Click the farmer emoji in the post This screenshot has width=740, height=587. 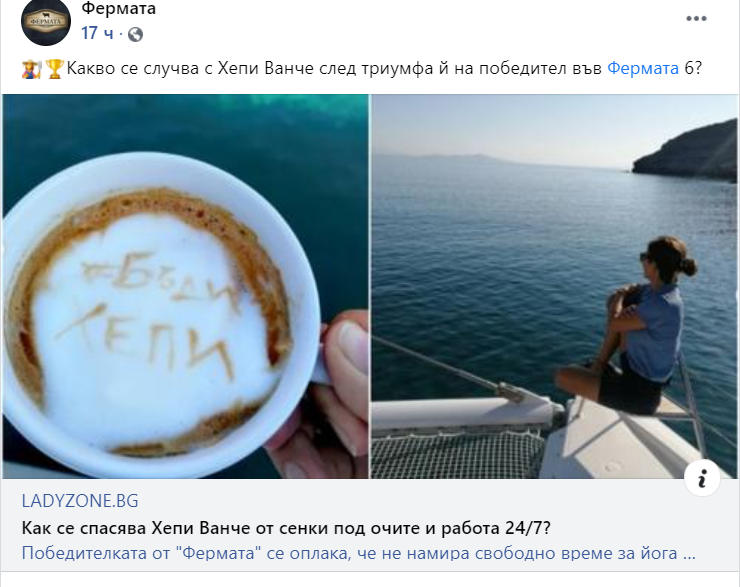tap(31, 69)
